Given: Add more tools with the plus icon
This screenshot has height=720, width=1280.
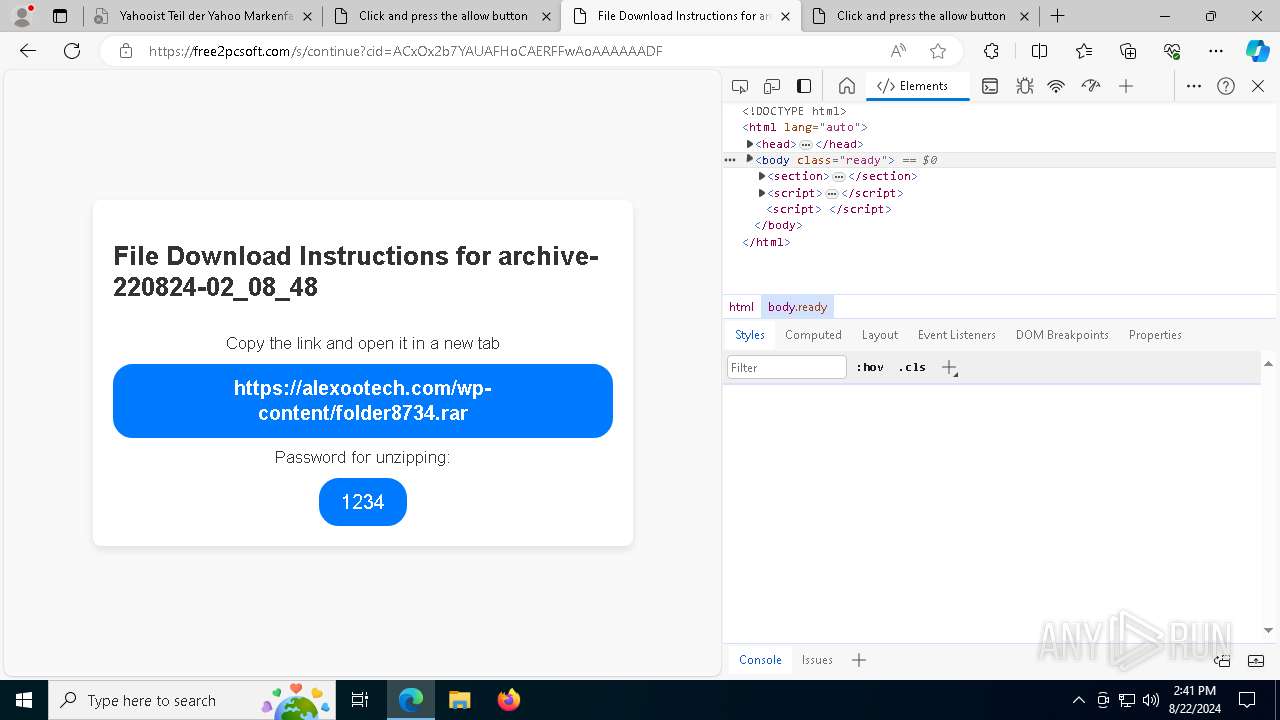Looking at the screenshot, I should 1126,86.
